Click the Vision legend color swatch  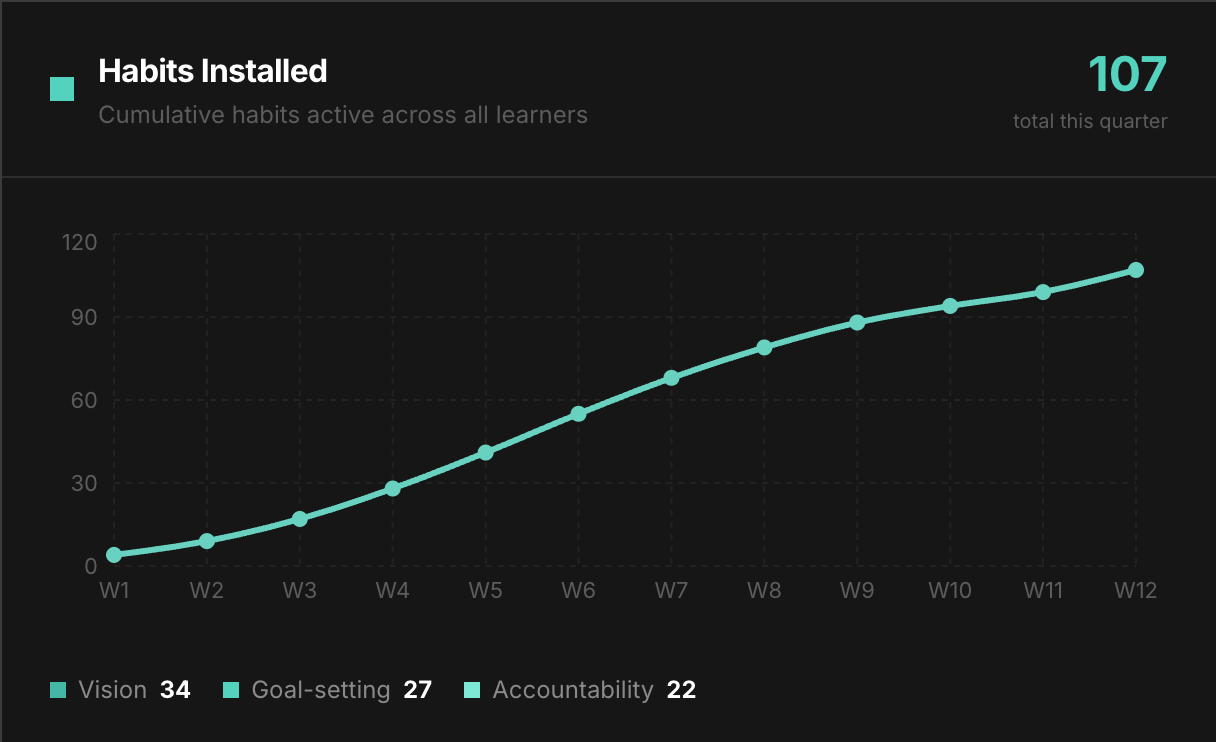coord(58,690)
